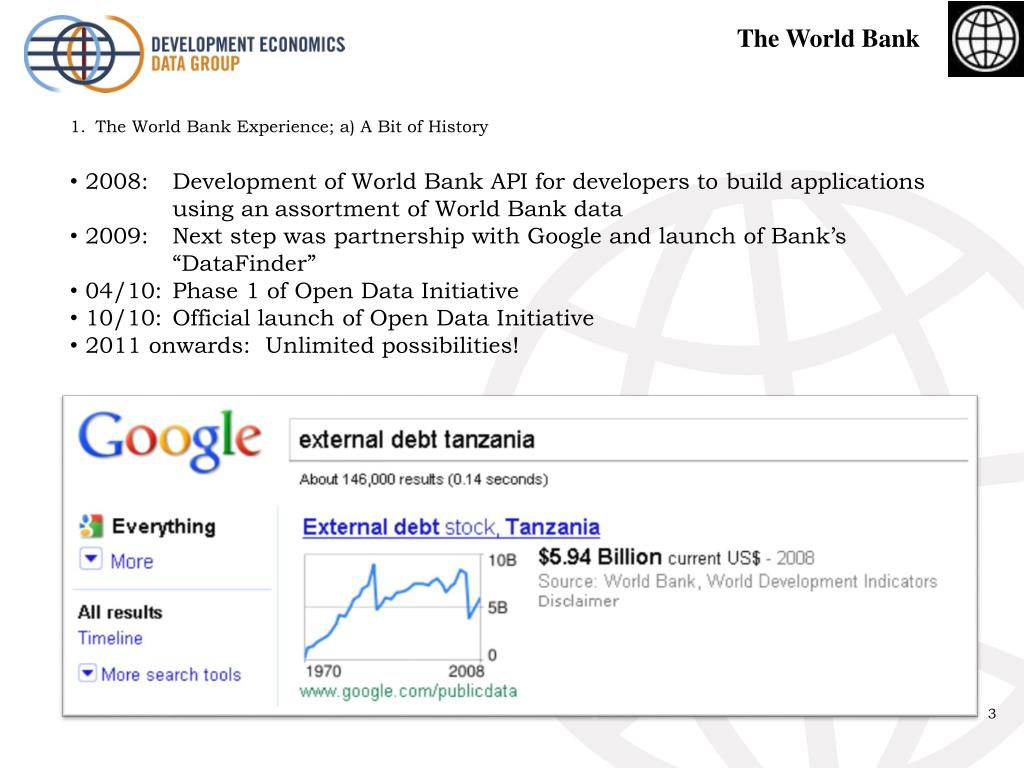
Task: Click the All results heading
Action: click(x=120, y=613)
